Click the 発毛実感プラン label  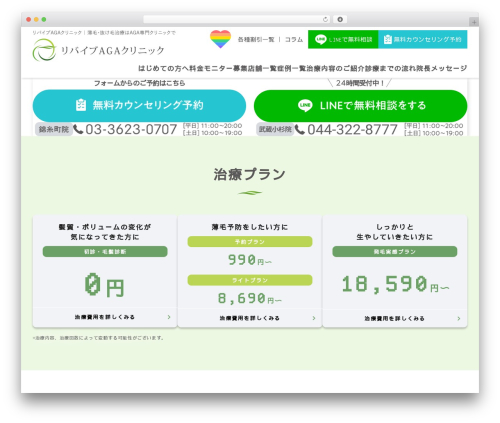[395, 252]
